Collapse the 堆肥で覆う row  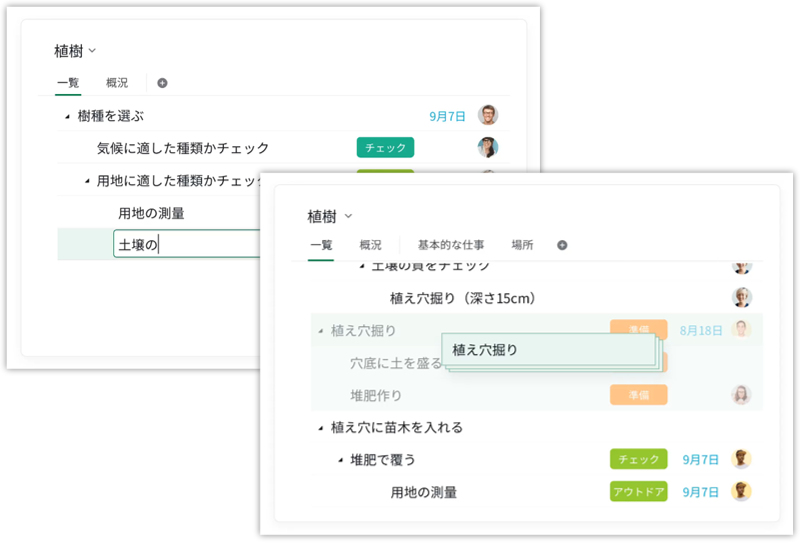tap(341, 460)
